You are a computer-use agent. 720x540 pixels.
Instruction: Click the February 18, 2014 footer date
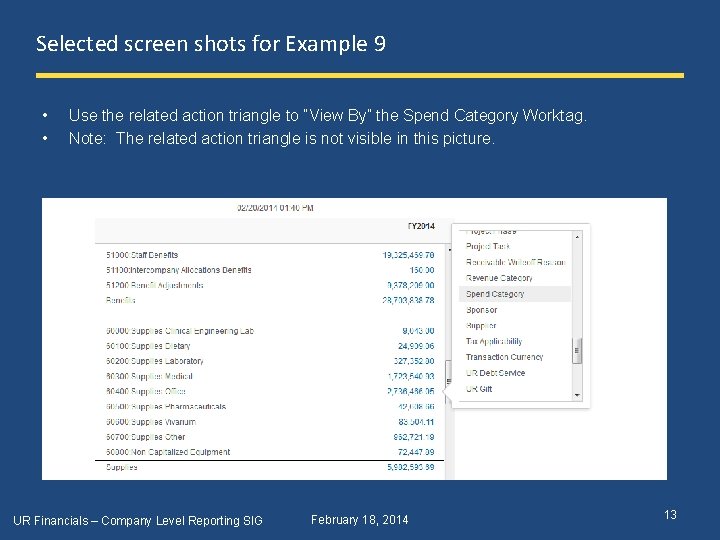[x=360, y=520]
